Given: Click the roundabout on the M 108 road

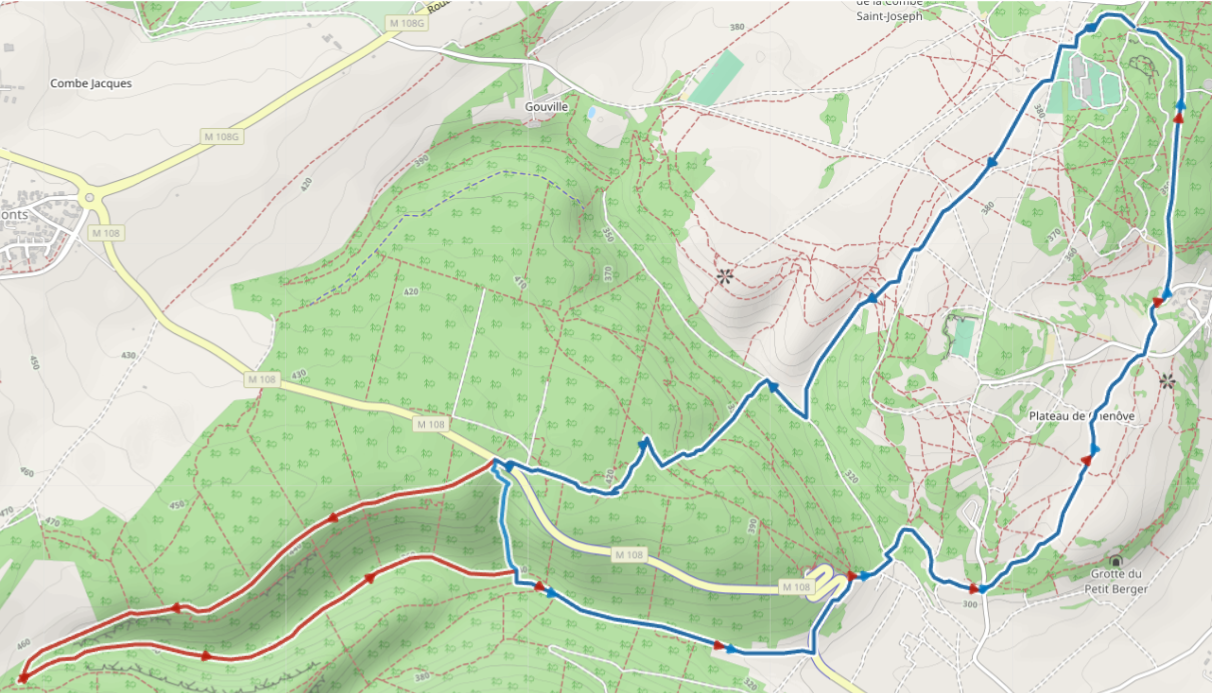Looking at the screenshot, I should [90, 198].
